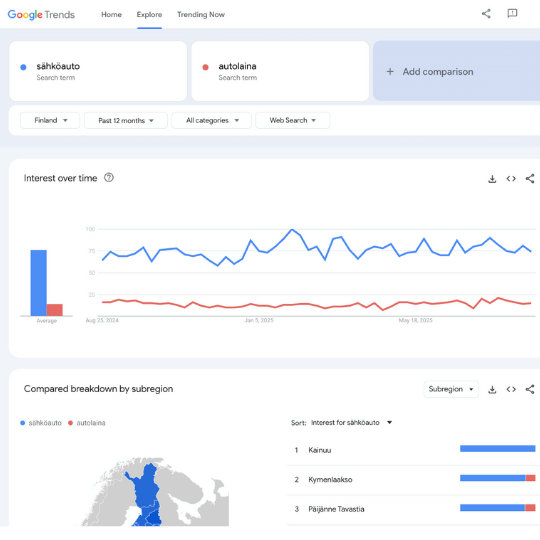Download Interest over time data as CSV

coord(492,179)
